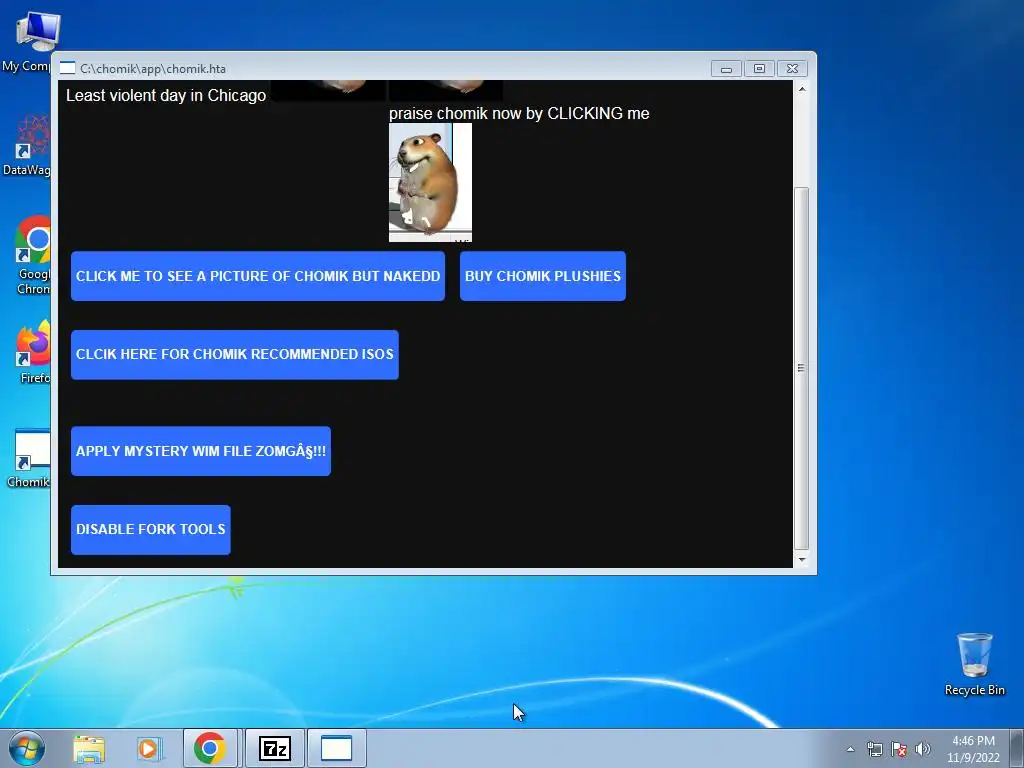Maximize the chomik.hta window
This screenshot has height=768, width=1024.
[x=759, y=69]
